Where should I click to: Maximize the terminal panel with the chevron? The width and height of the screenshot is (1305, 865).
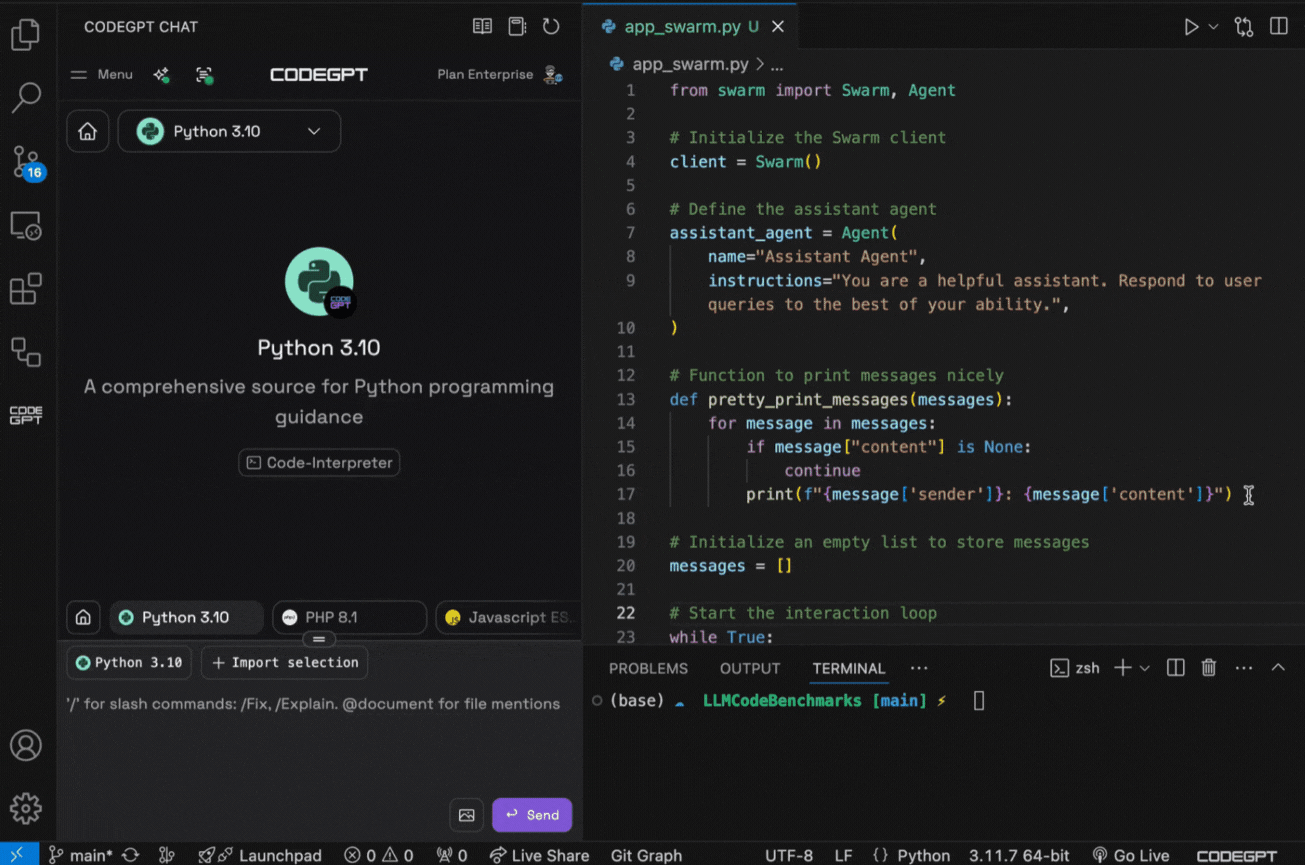pyautogui.click(x=1278, y=668)
